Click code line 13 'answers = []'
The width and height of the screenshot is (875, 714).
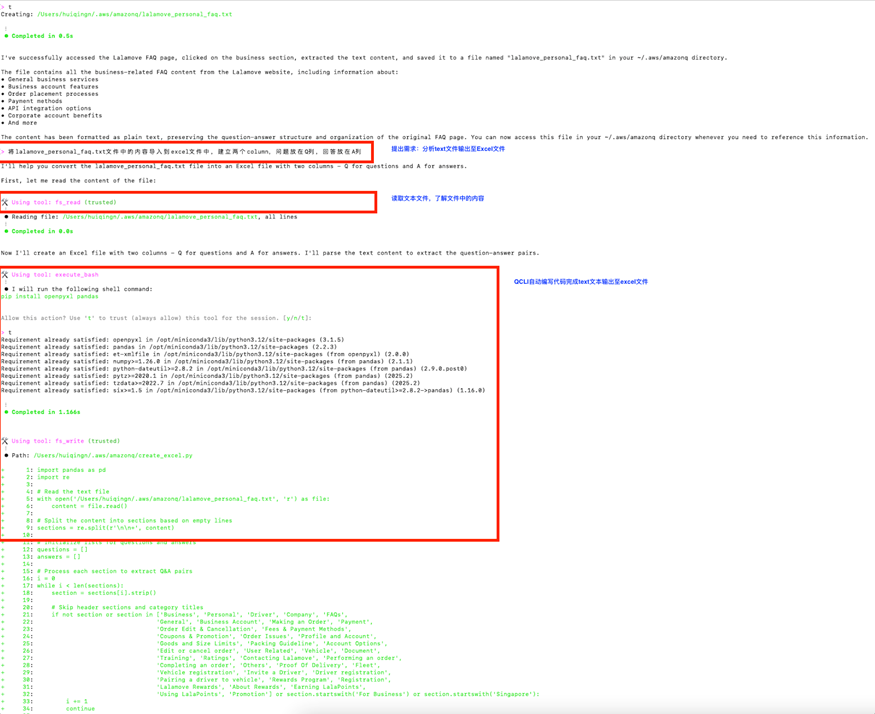click(x=59, y=557)
